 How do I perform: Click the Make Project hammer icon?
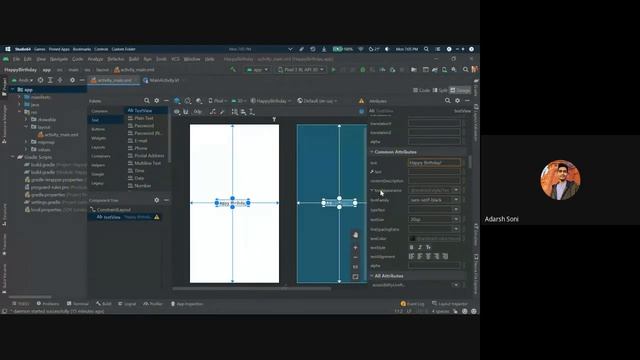[233, 70]
